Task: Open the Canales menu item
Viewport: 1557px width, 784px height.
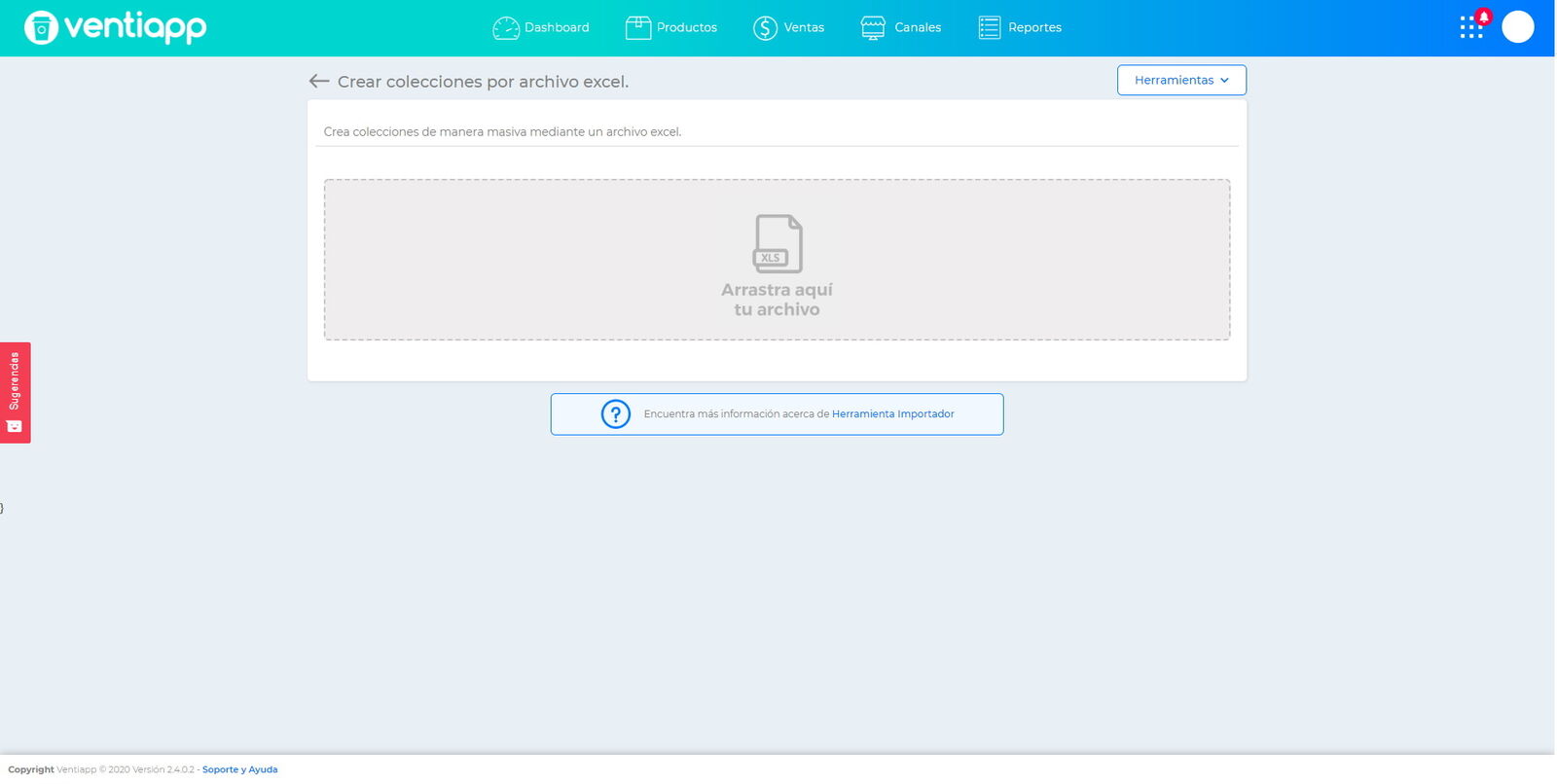Action: (x=901, y=28)
